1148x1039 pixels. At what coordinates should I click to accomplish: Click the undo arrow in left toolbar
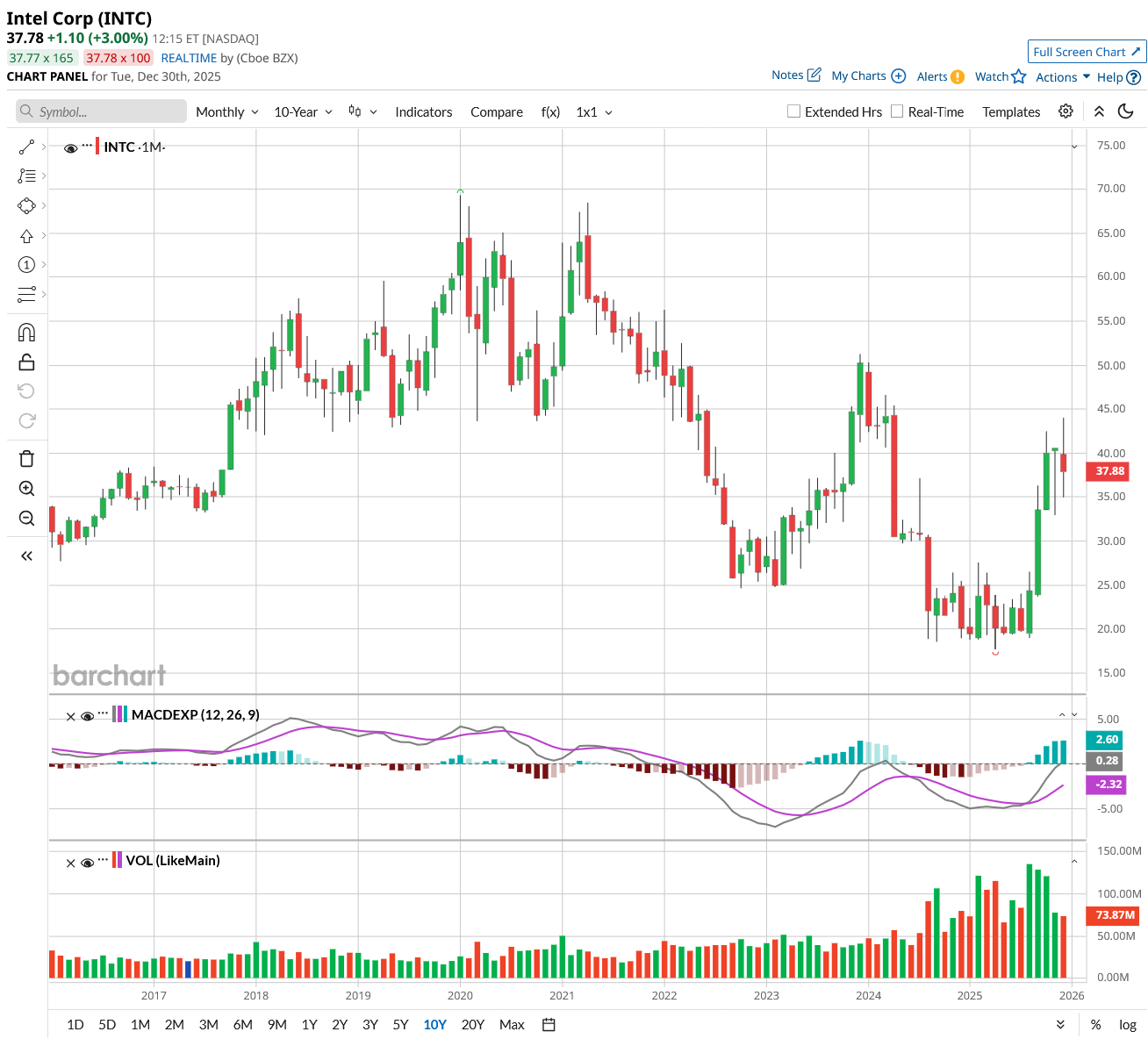(x=26, y=391)
